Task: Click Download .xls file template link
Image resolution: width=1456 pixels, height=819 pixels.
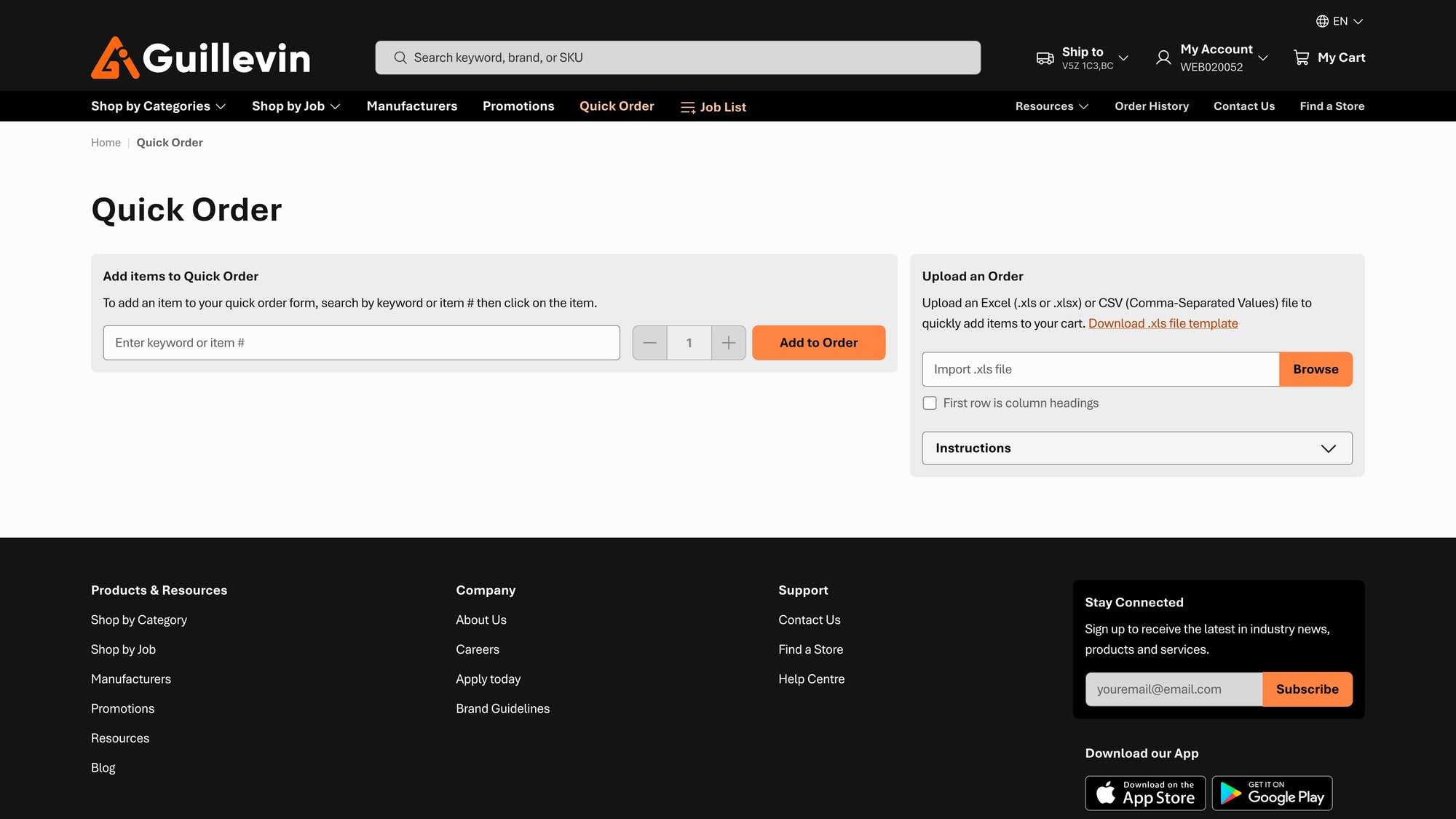Action: [x=1163, y=323]
